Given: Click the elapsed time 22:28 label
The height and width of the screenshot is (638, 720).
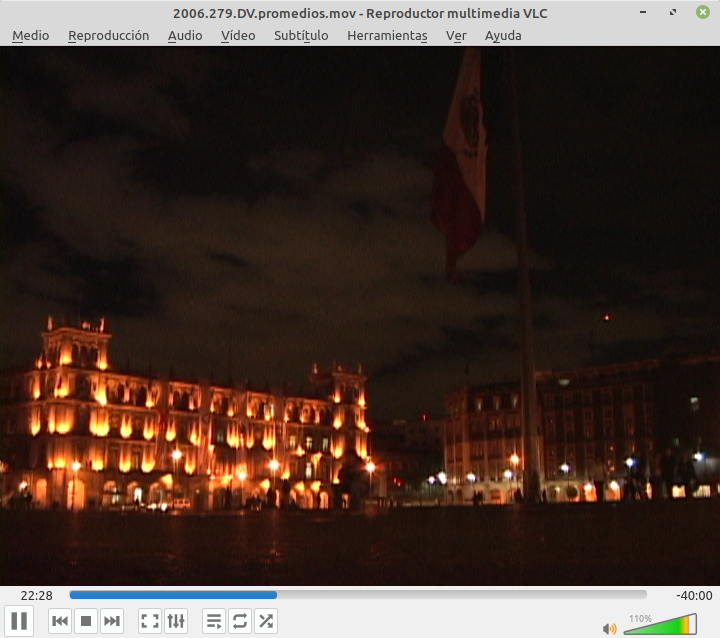Looking at the screenshot, I should (36, 595).
